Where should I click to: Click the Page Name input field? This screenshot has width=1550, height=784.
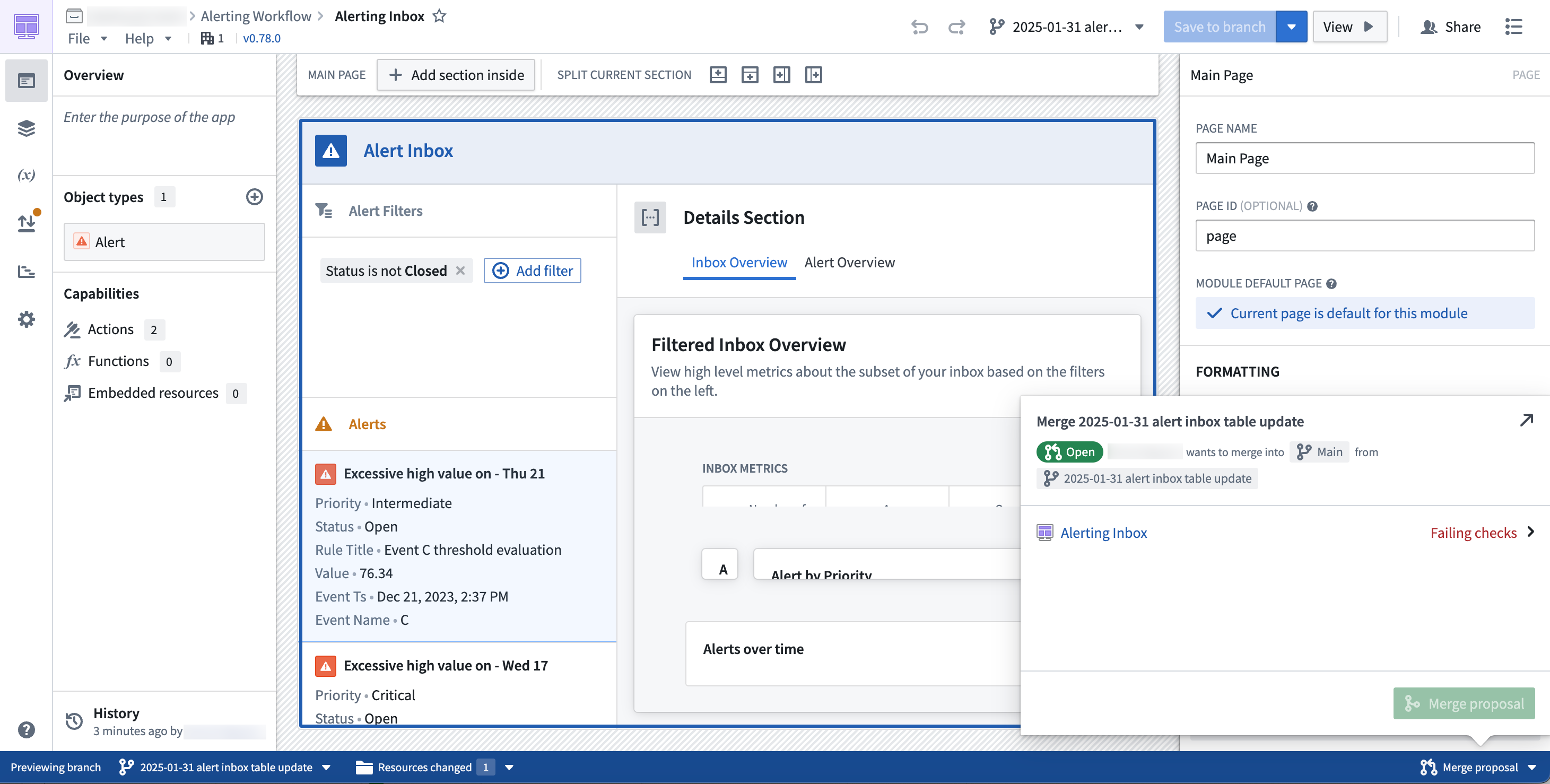pyautogui.click(x=1365, y=158)
